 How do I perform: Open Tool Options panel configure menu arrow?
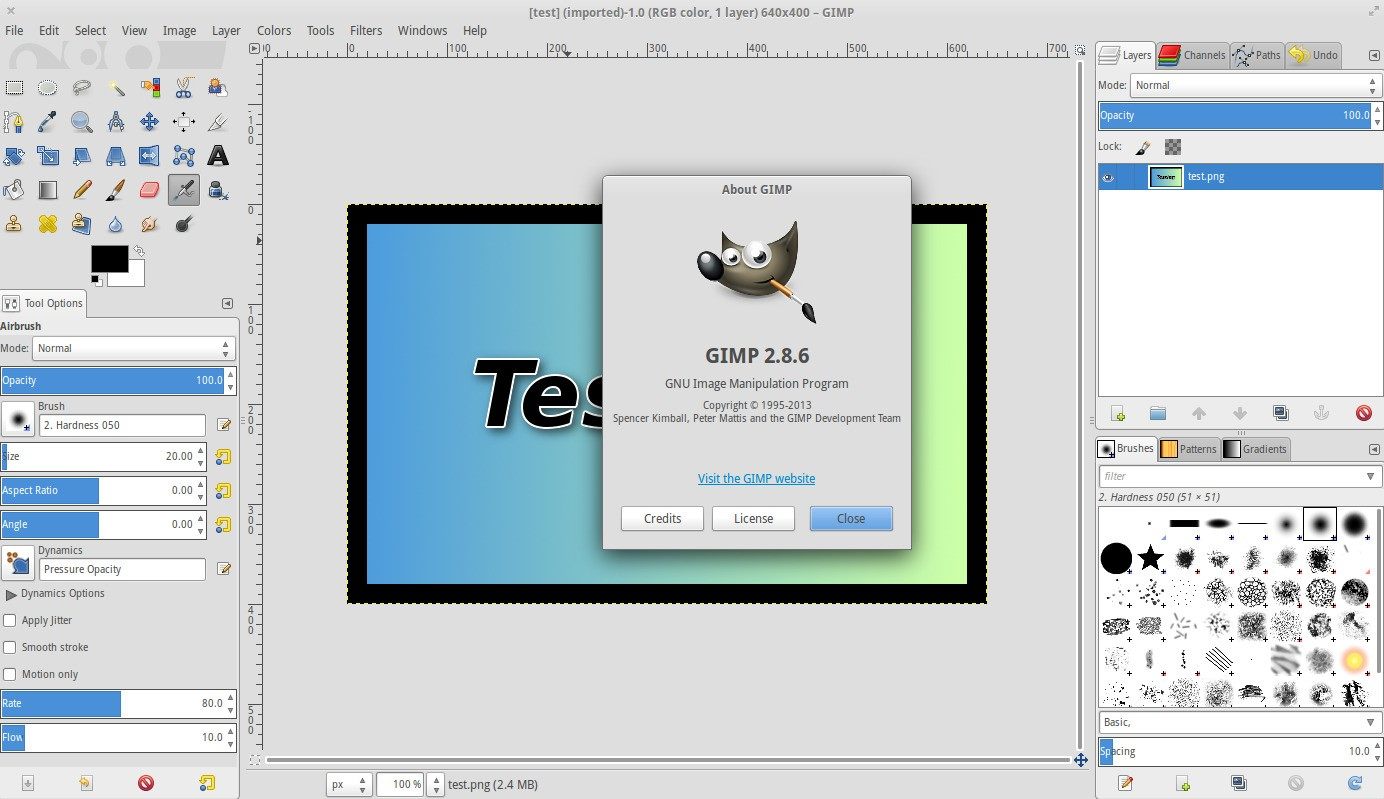pyautogui.click(x=227, y=303)
